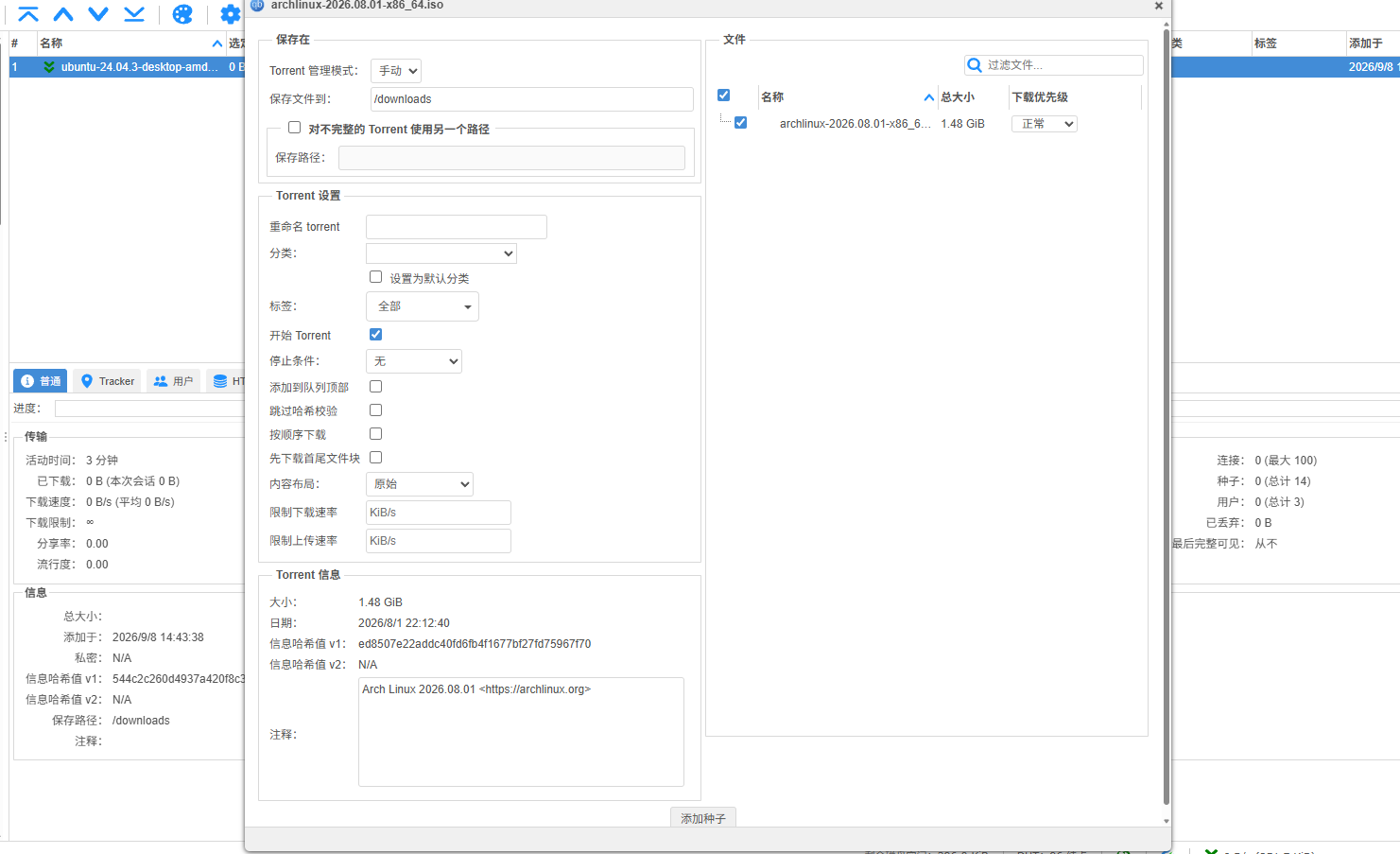
Task: Click the move down in queue icon
Action: 98,14
